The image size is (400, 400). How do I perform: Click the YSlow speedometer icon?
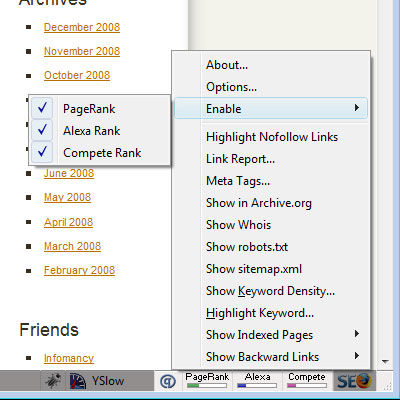[x=78, y=381]
